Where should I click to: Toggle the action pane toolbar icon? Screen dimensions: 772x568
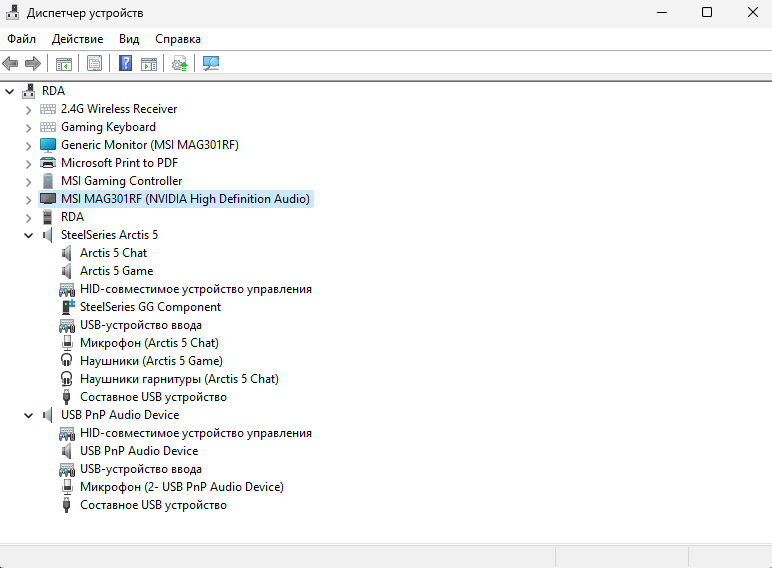click(x=149, y=63)
